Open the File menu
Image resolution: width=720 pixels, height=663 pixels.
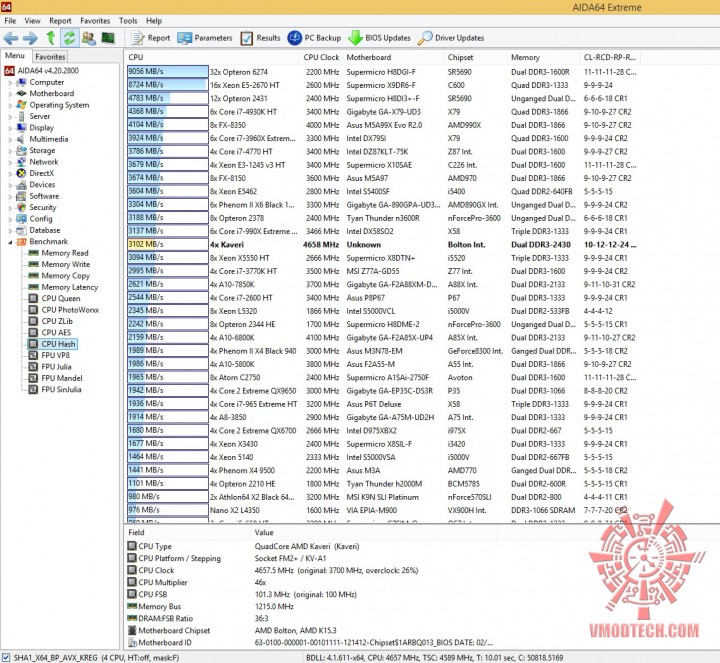tap(10, 21)
